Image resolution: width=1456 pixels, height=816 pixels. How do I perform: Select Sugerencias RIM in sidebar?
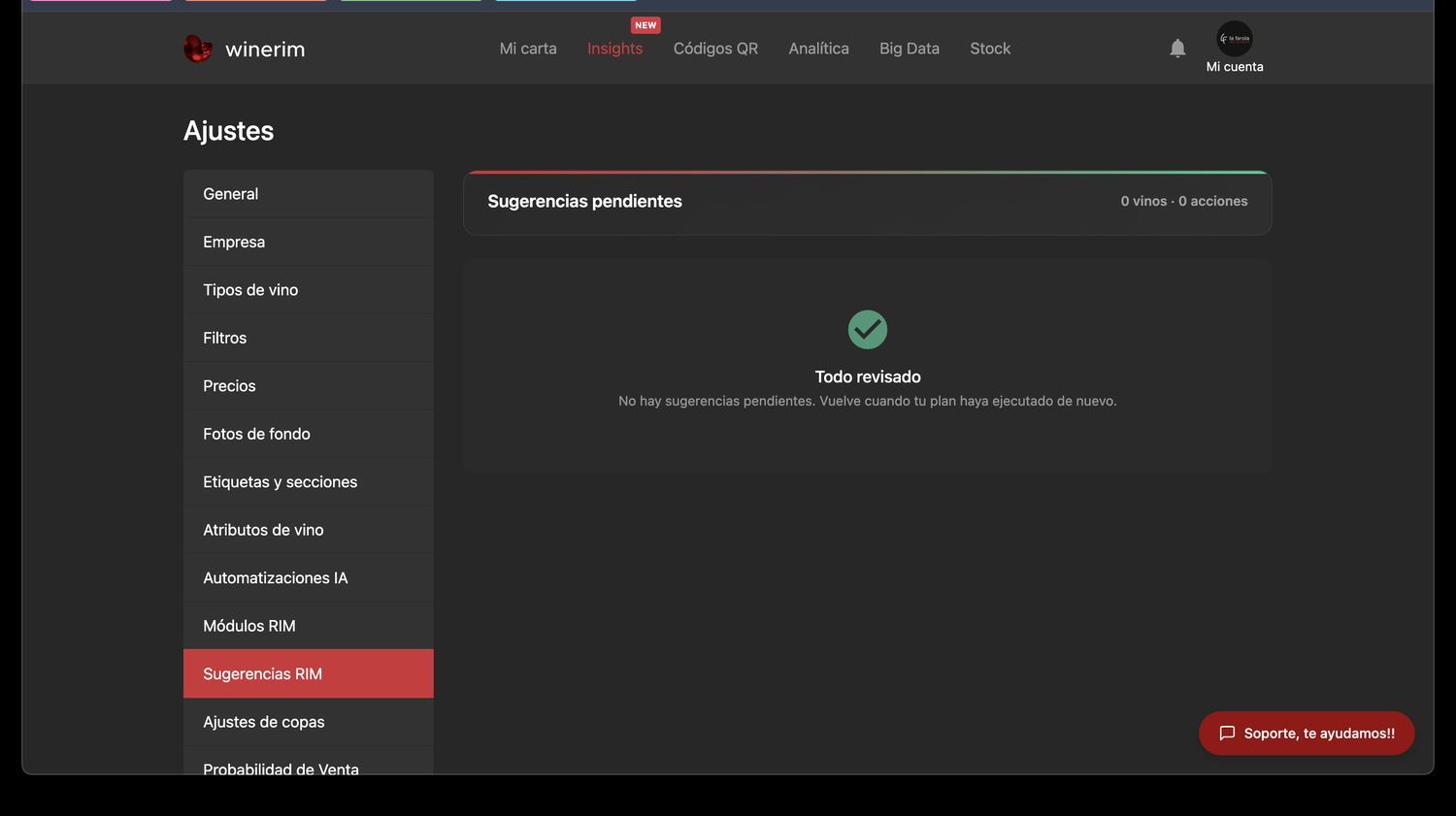click(x=309, y=673)
